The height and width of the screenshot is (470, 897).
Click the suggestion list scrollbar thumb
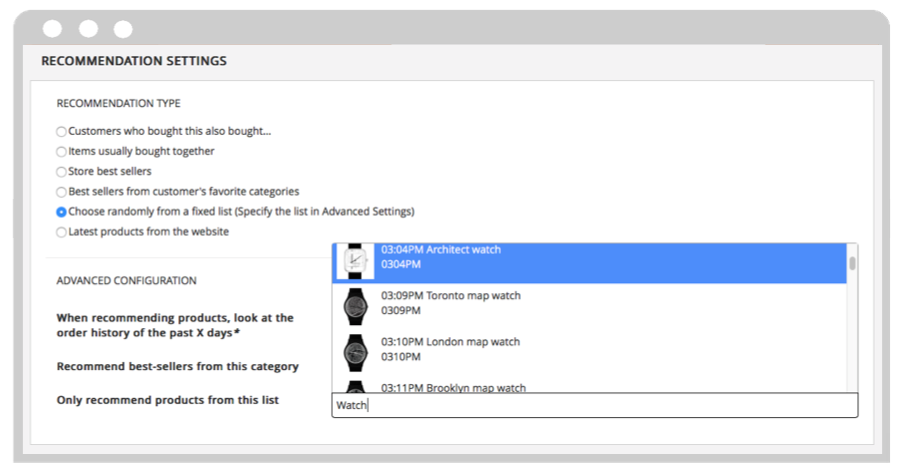[852, 263]
